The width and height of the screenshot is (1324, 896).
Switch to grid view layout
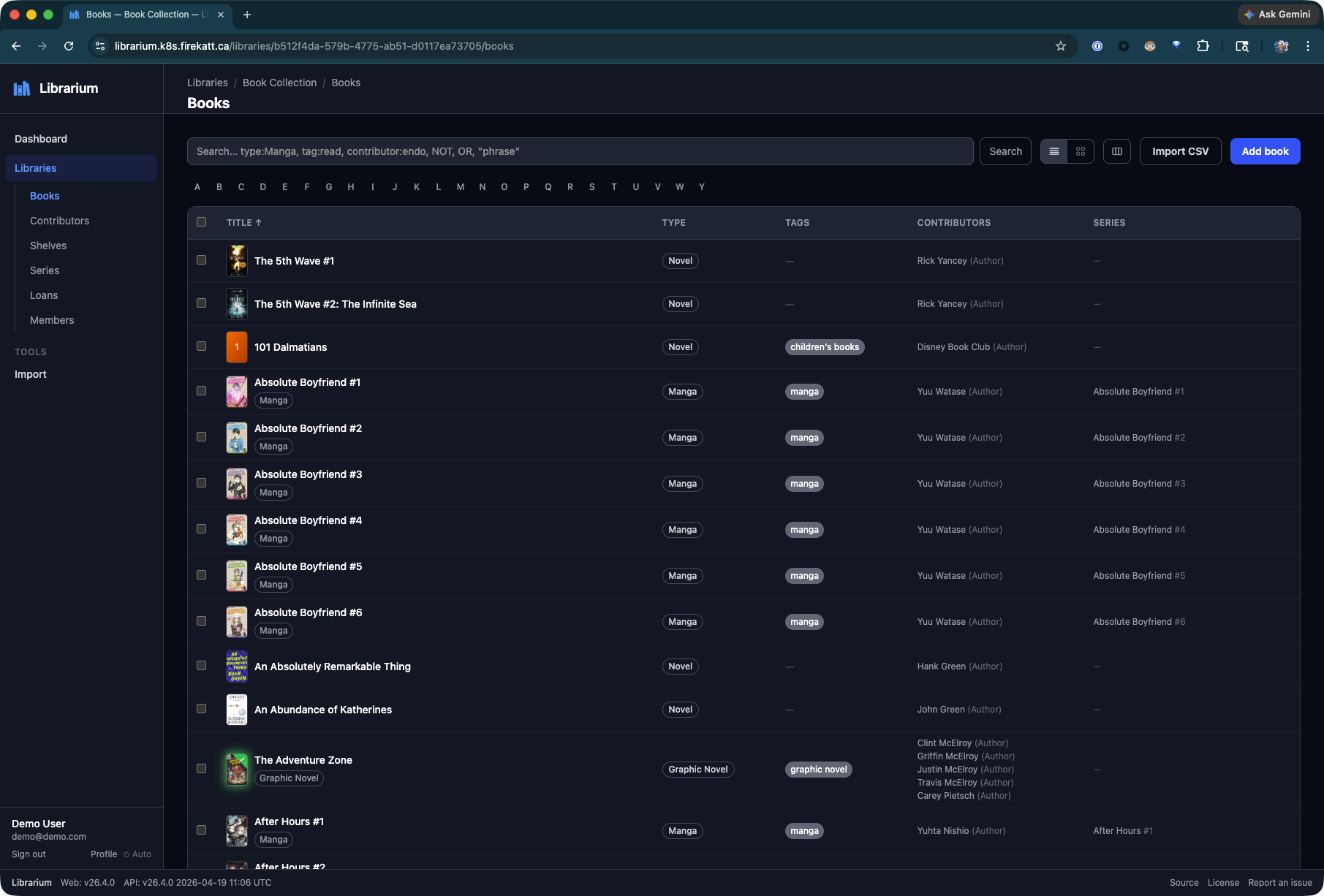[1081, 151]
